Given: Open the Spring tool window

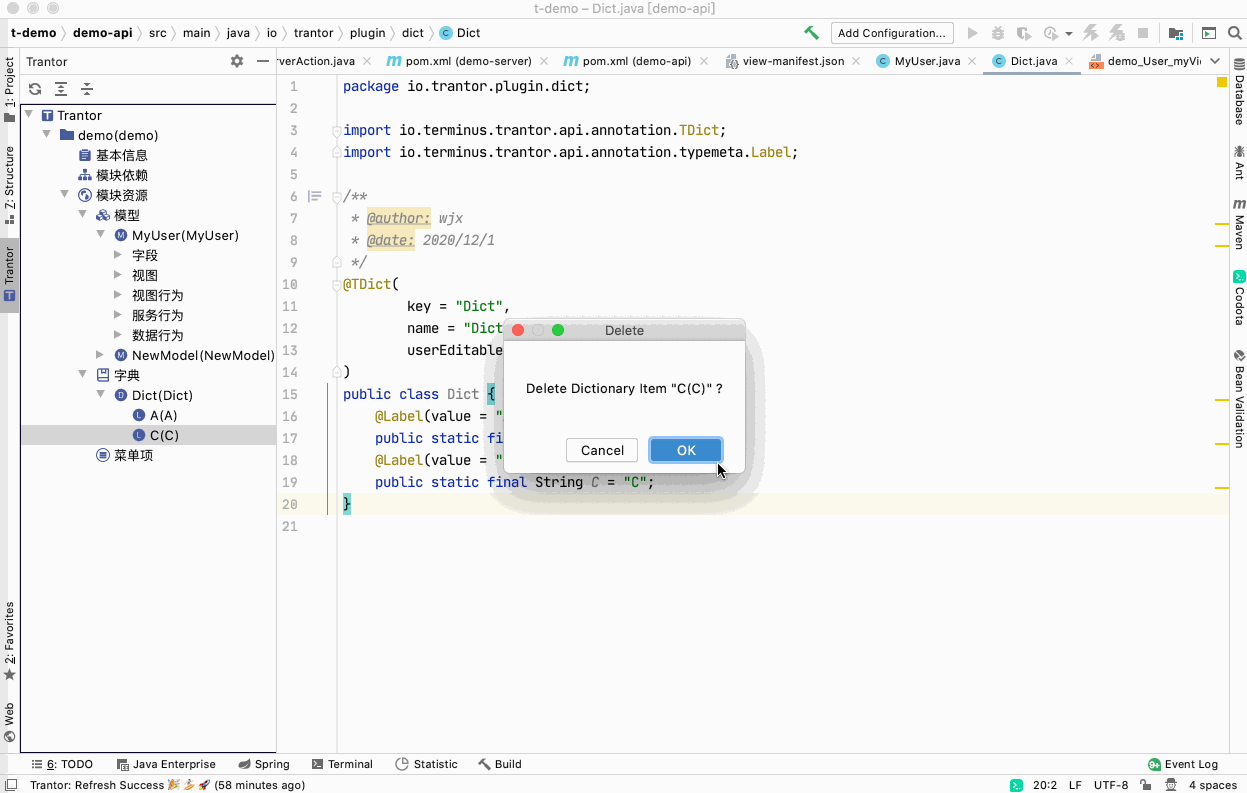Looking at the screenshot, I should pyautogui.click(x=263, y=764).
